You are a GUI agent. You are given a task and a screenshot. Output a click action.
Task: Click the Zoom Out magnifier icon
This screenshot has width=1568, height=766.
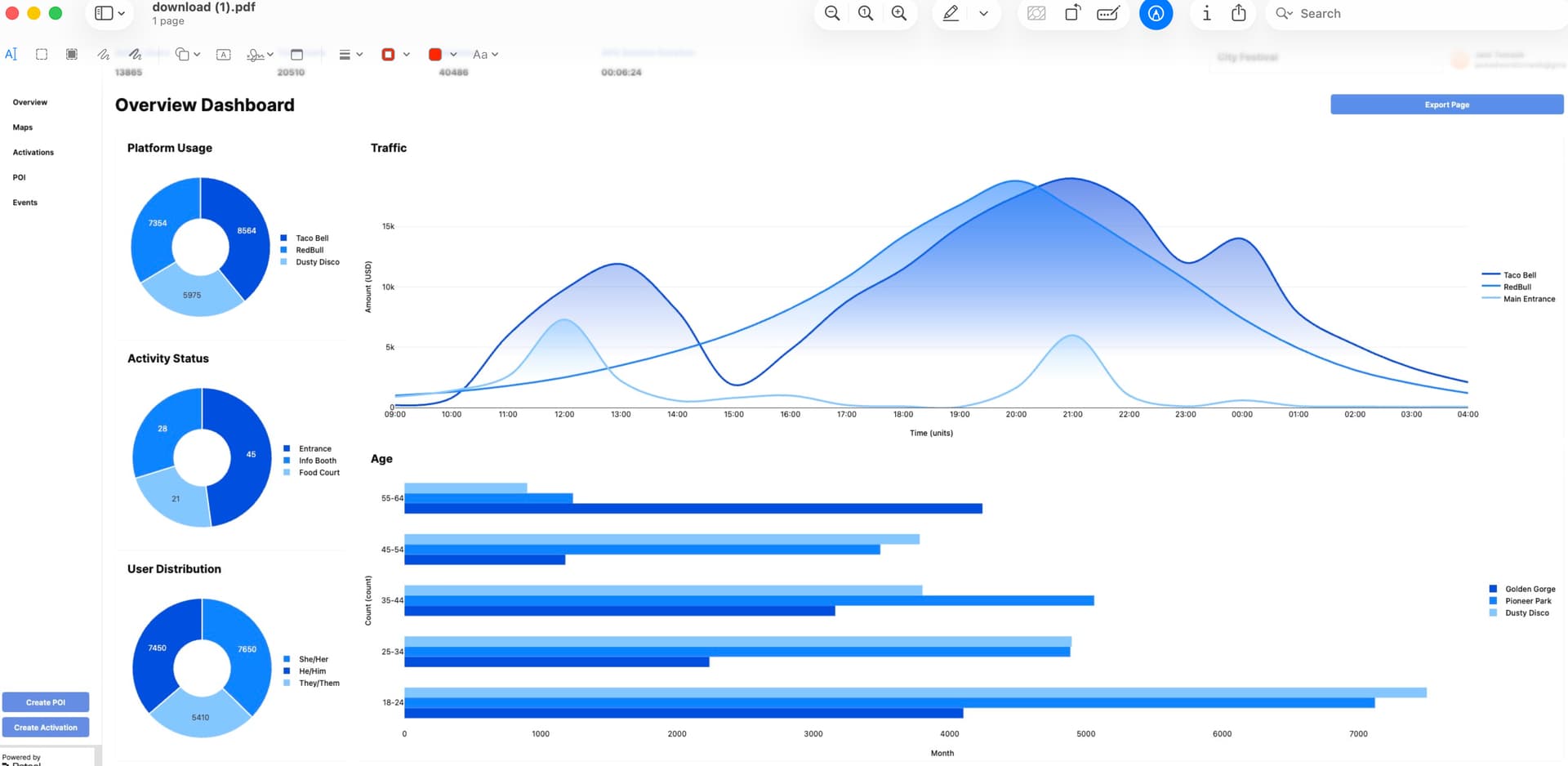(831, 14)
